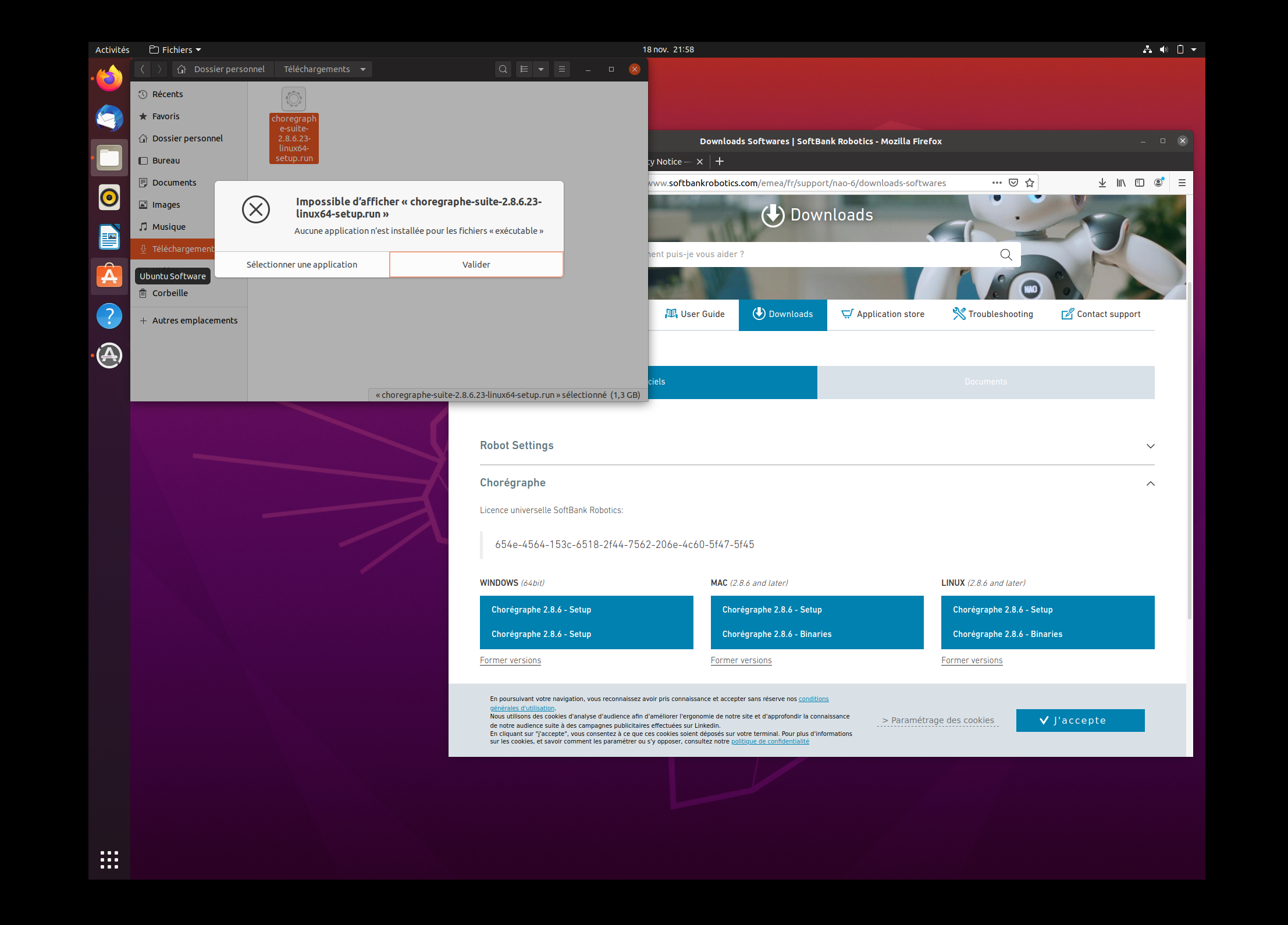Click Sélectionner une application button
The height and width of the screenshot is (925, 1288).
tap(302, 265)
